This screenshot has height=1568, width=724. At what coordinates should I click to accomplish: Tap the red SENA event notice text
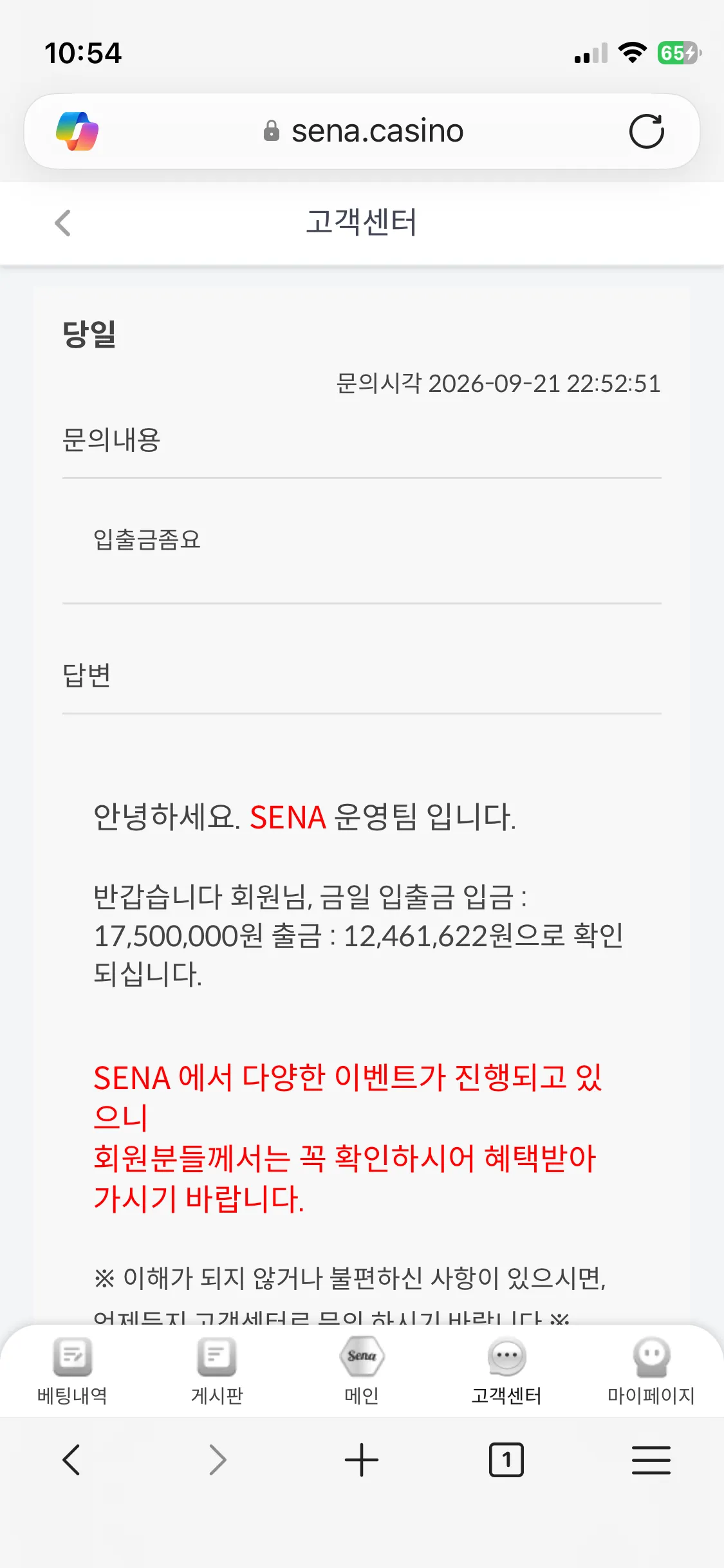348,1138
